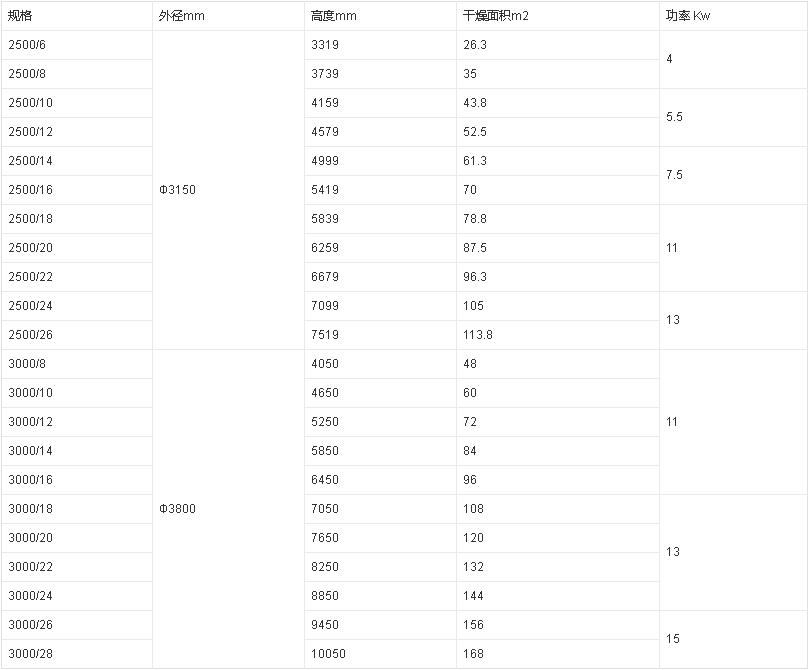Select the 2500/16 specification cell
Screen dimensions: 809x670
30,190
